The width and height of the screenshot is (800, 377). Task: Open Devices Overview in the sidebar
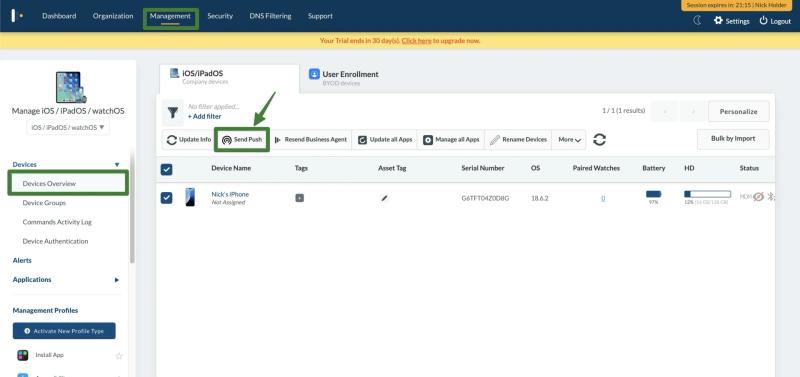coord(49,184)
